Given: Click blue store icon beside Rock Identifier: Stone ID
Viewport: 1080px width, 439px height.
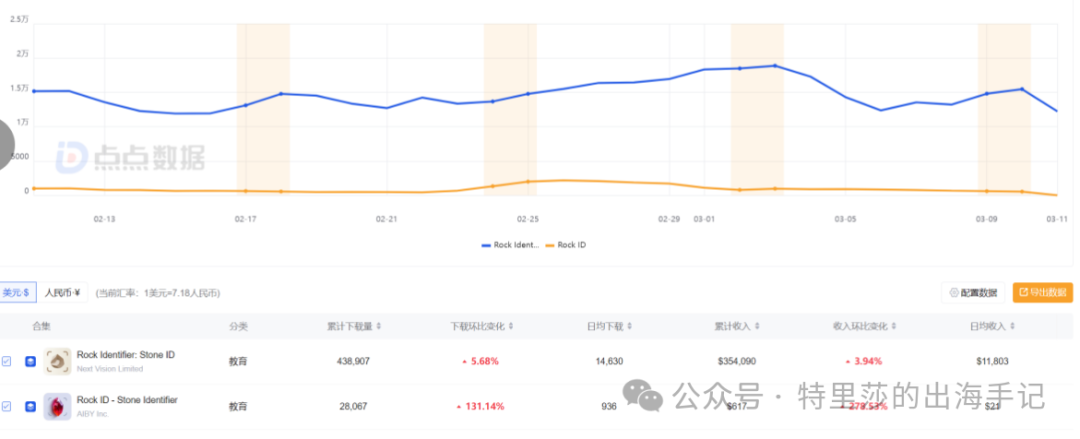Looking at the screenshot, I should (x=30, y=361).
